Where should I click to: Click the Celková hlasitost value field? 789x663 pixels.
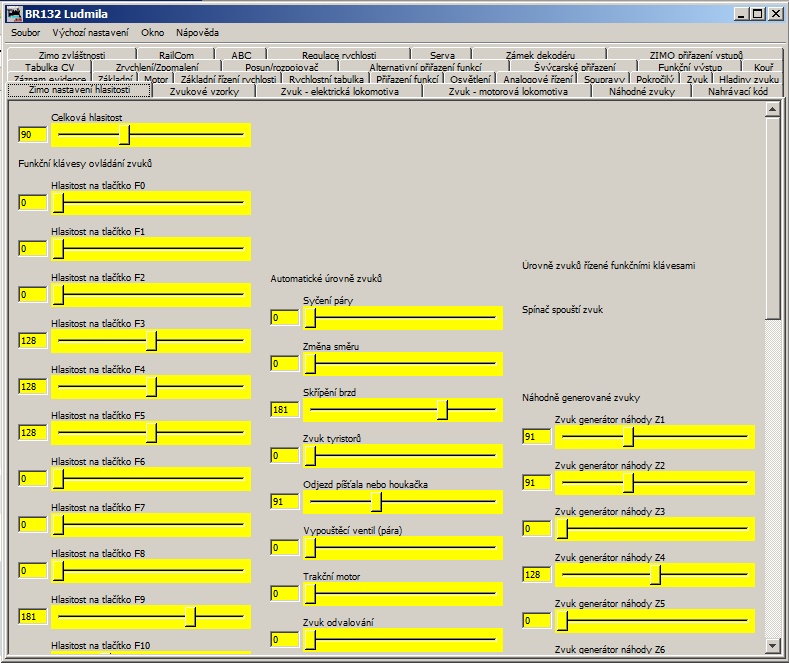pyautogui.click(x=32, y=135)
